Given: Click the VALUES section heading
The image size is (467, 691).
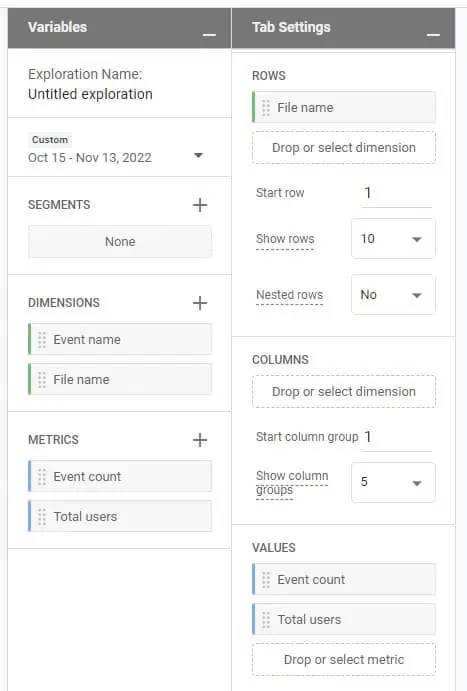Looking at the screenshot, I should [274, 548].
